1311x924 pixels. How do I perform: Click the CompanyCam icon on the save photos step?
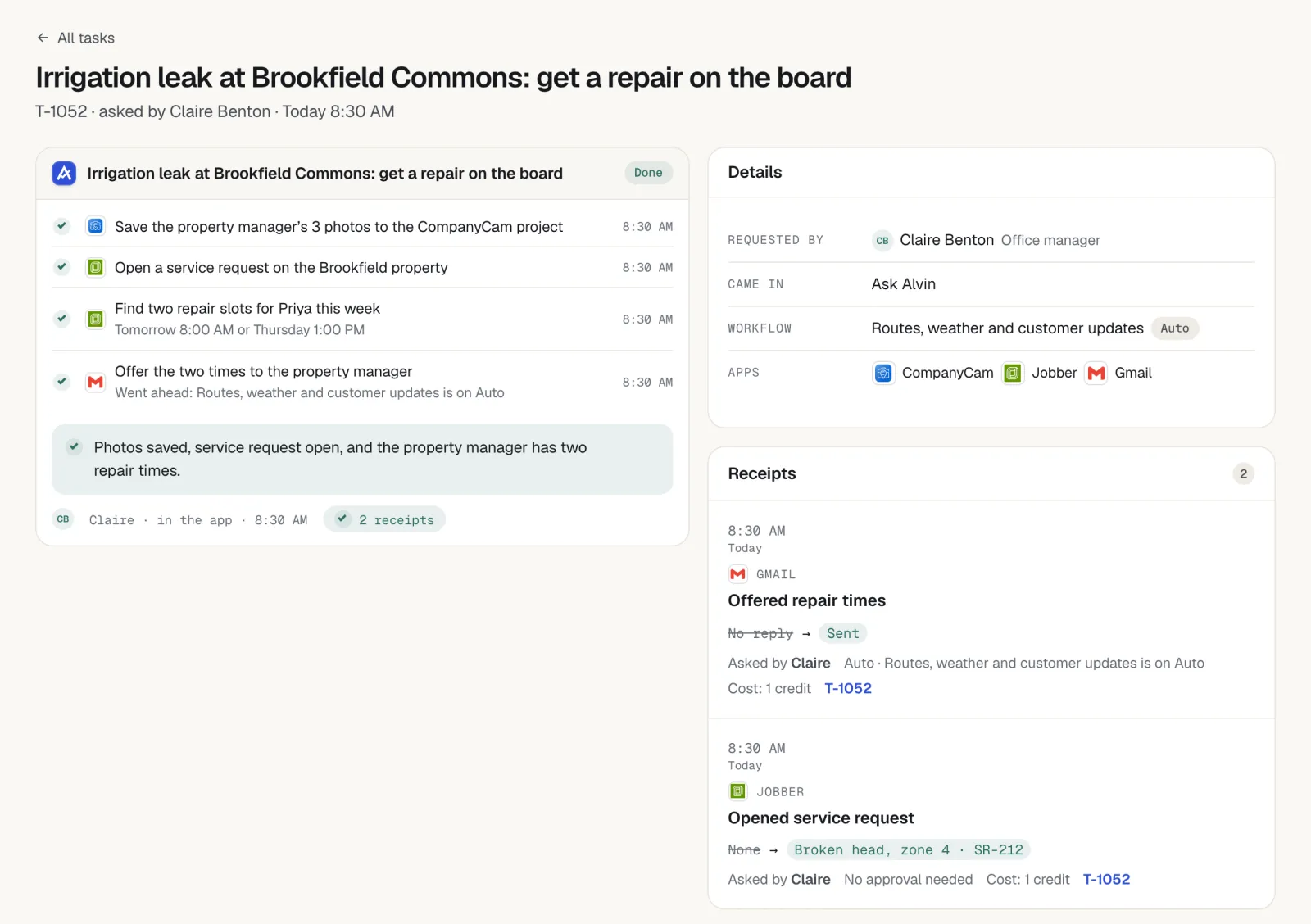tap(96, 226)
